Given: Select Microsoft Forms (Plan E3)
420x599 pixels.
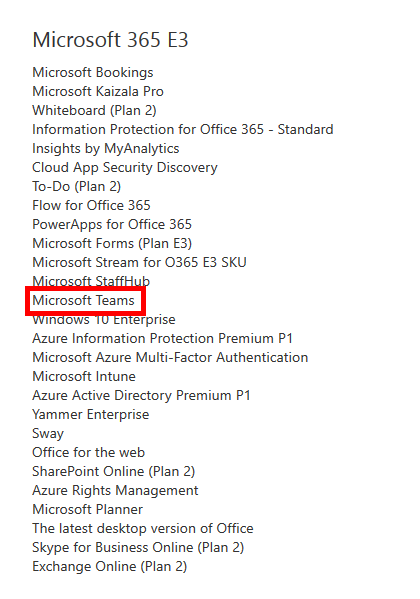Looking at the screenshot, I should point(112,244).
